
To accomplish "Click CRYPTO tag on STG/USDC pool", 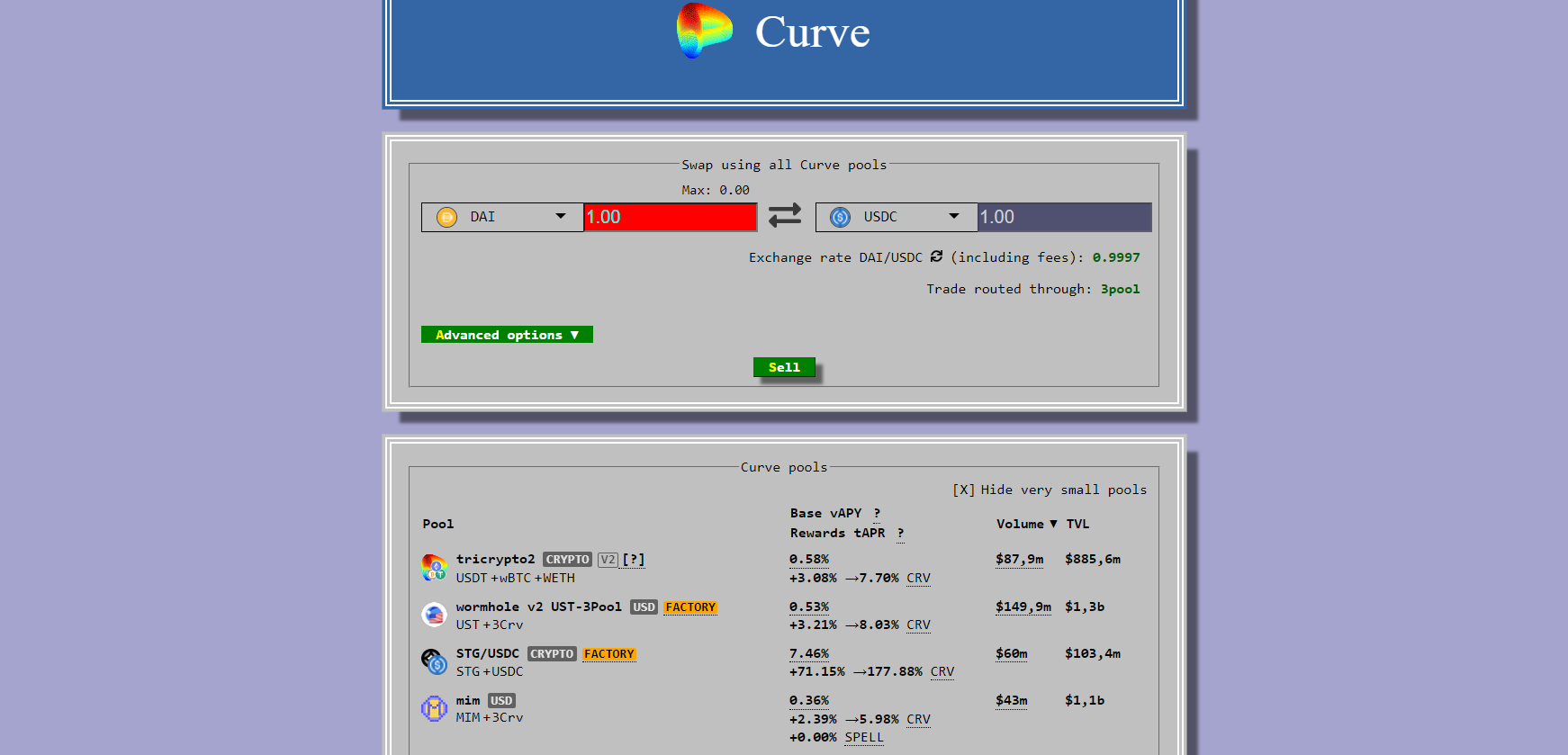I will point(552,654).
